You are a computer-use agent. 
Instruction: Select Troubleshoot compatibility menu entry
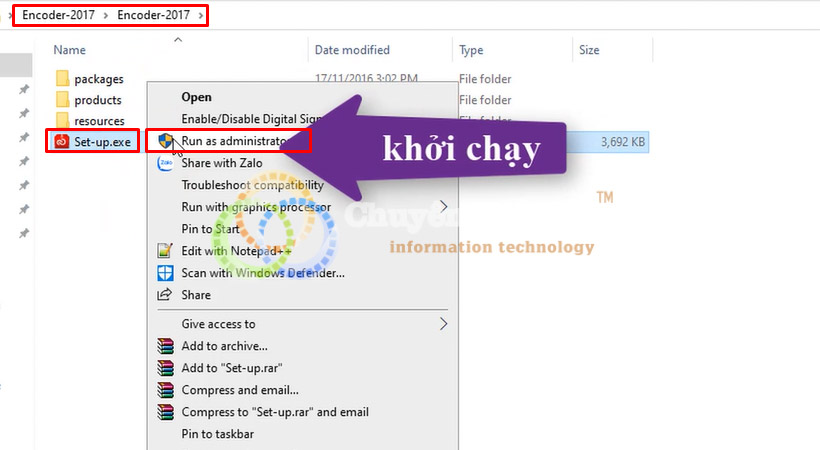pos(253,185)
